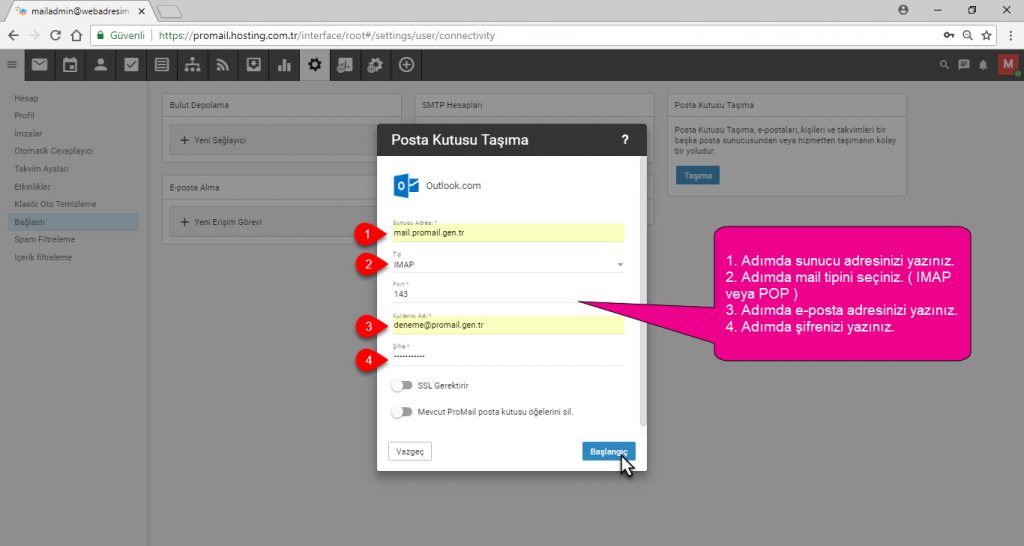
Task: Click the Başlangıç button
Action: point(609,451)
